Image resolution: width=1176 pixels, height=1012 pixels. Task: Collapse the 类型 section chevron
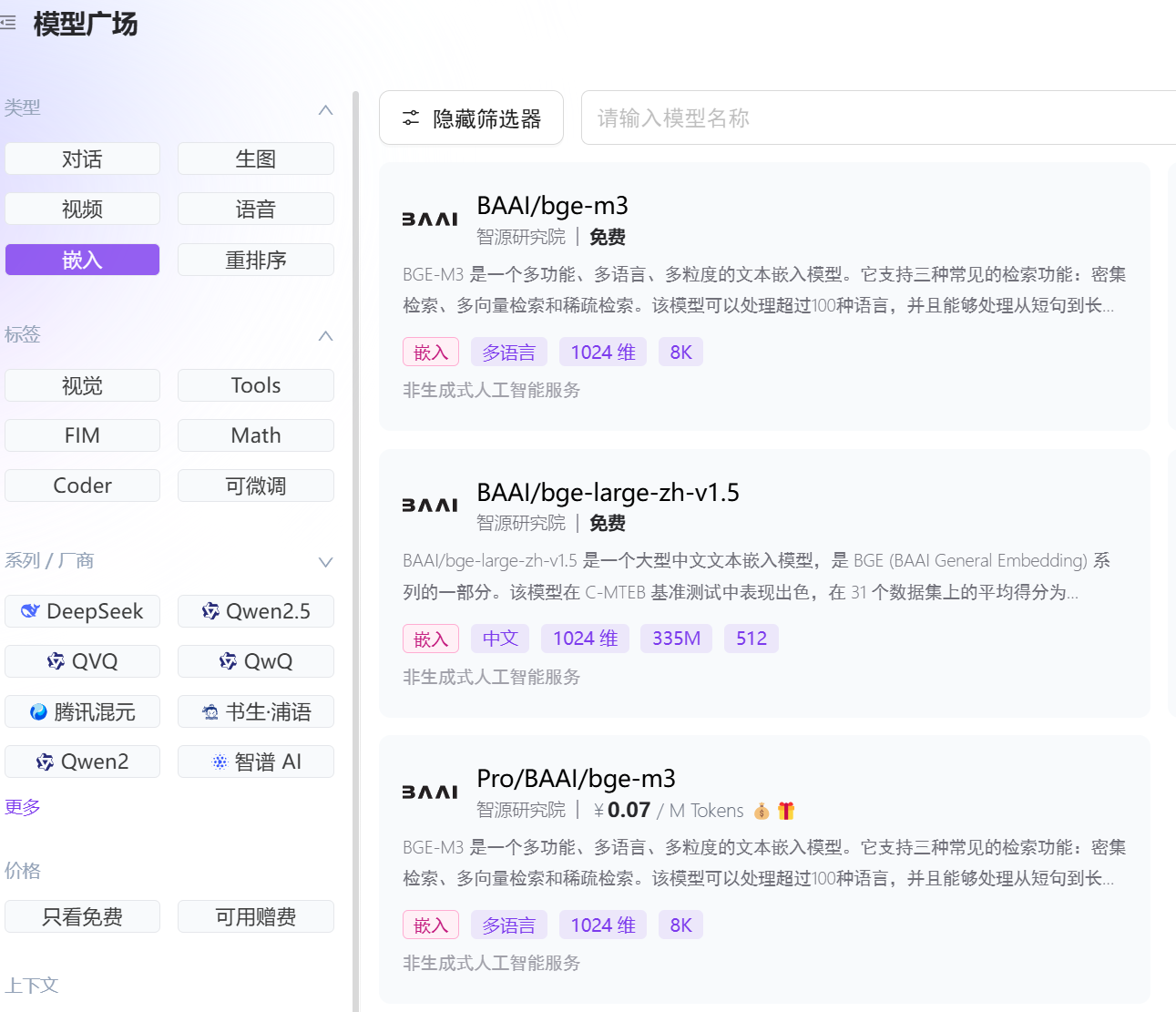[x=325, y=109]
